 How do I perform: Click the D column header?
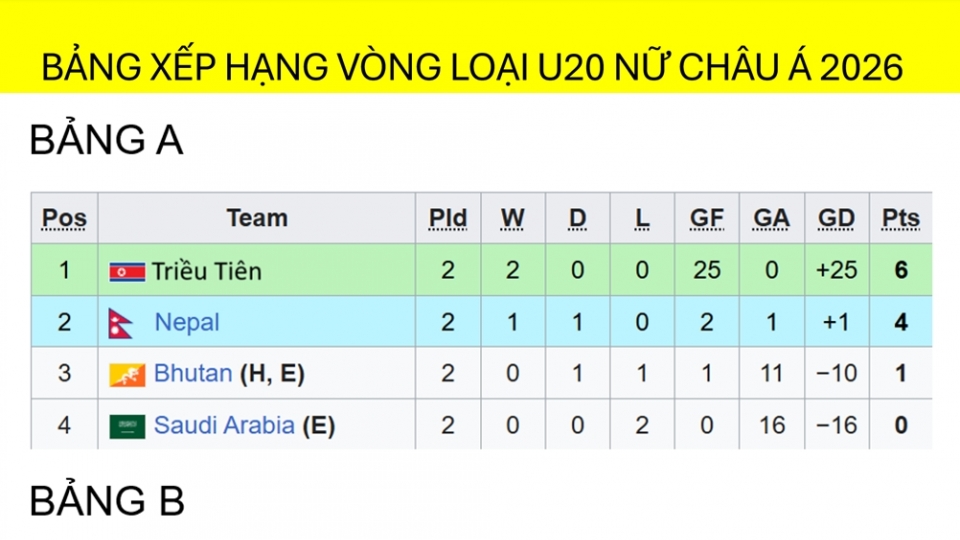coord(578,218)
